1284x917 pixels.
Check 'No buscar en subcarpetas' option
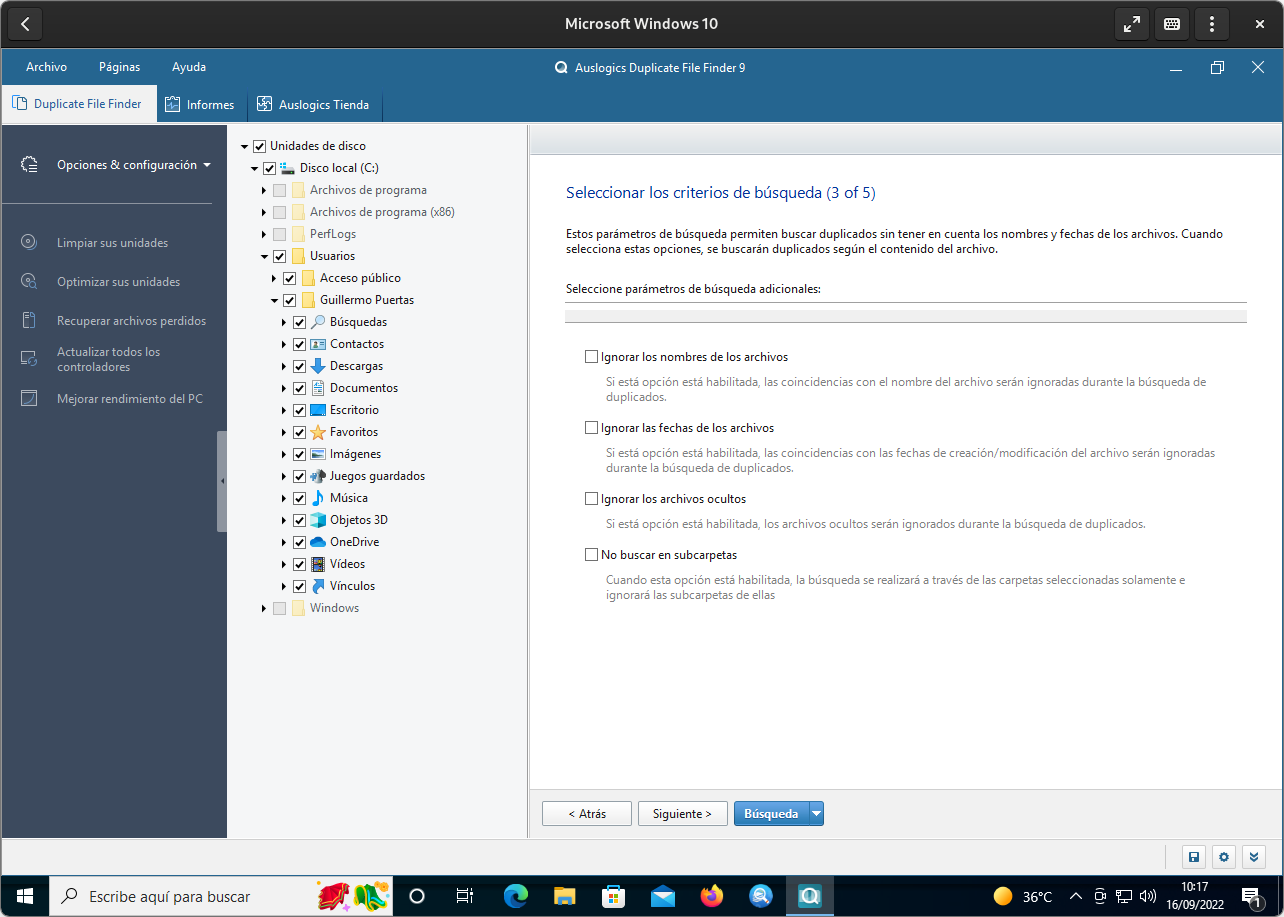click(591, 555)
